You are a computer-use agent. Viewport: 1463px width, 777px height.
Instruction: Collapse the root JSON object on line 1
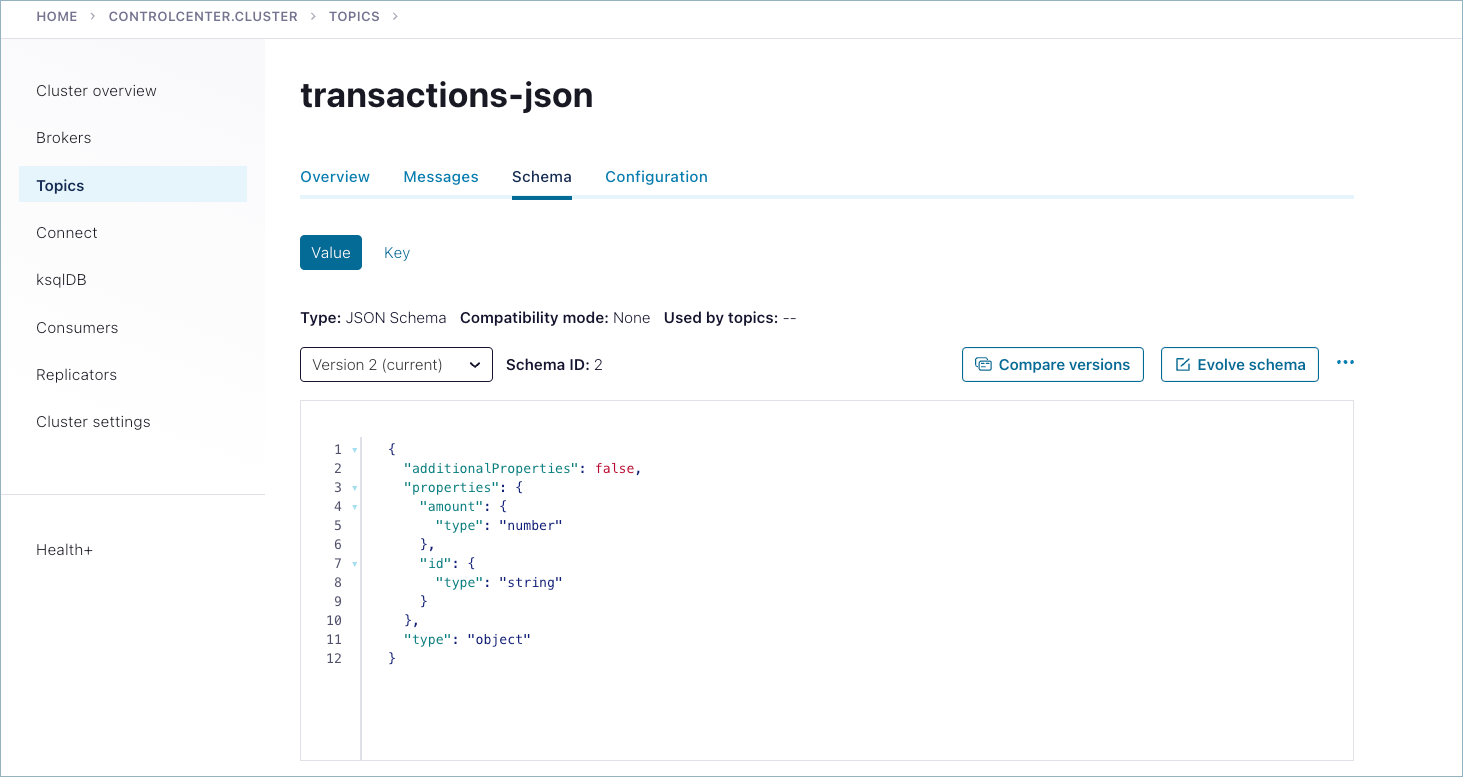click(353, 450)
